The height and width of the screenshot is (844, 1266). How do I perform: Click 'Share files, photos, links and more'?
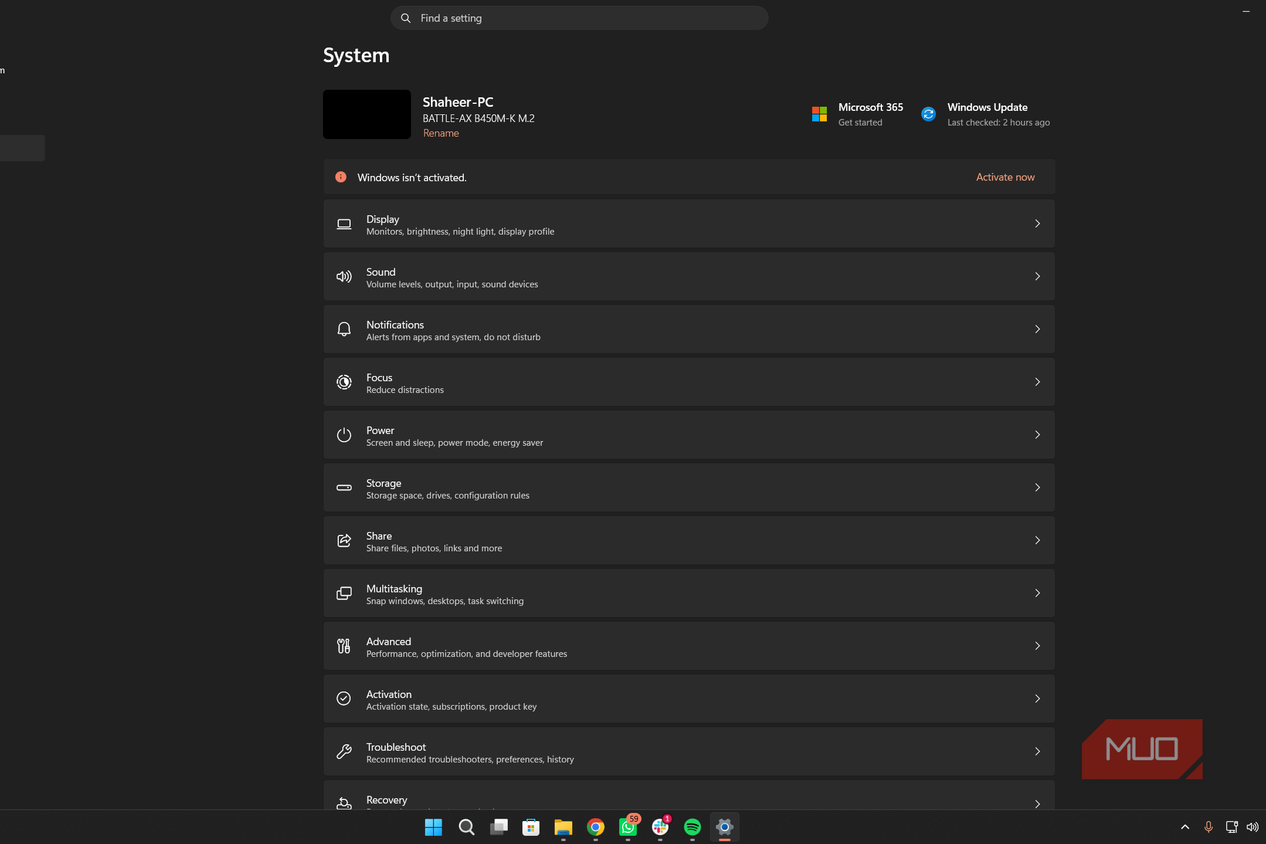[434, 549]
